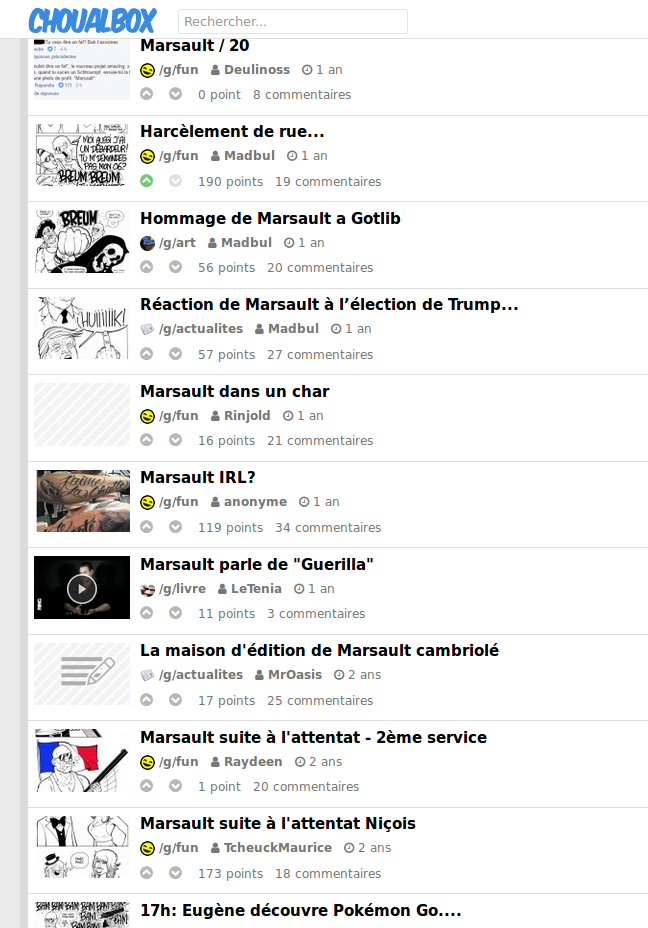Viewport: 648px width, 928px height.
Task: Open the /g/art group link
Action: point(177,243)
